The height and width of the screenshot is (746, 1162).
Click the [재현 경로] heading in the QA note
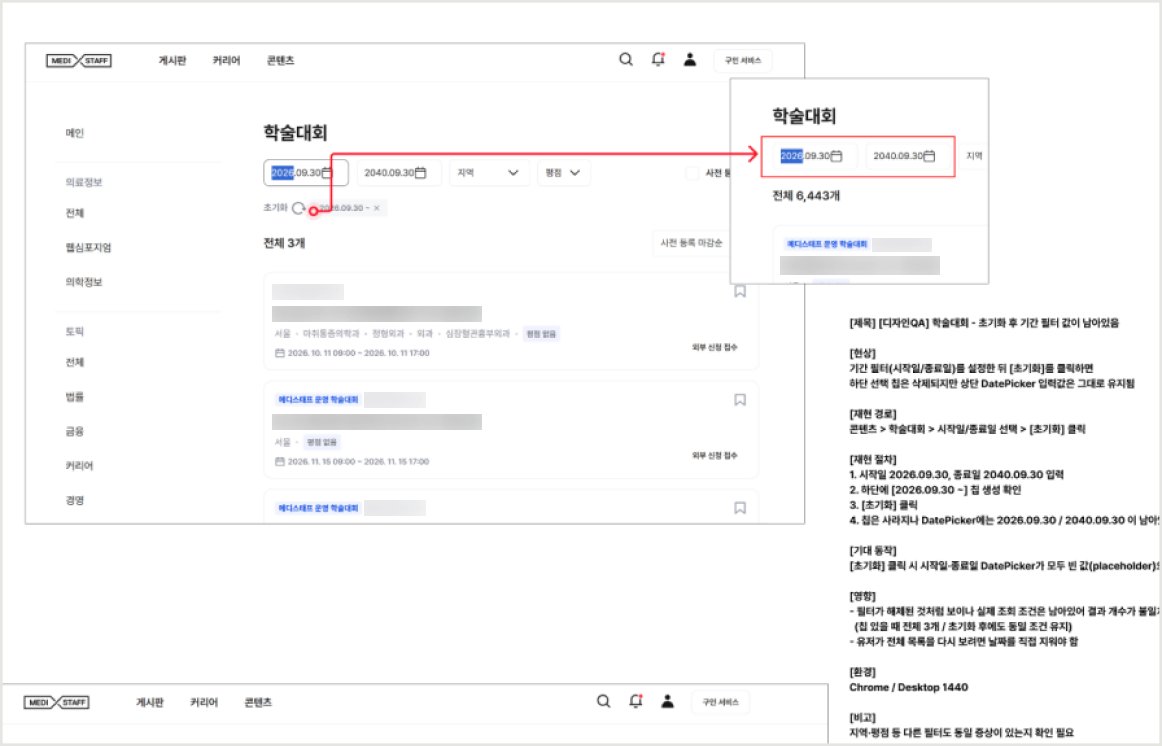pos(873,413)
